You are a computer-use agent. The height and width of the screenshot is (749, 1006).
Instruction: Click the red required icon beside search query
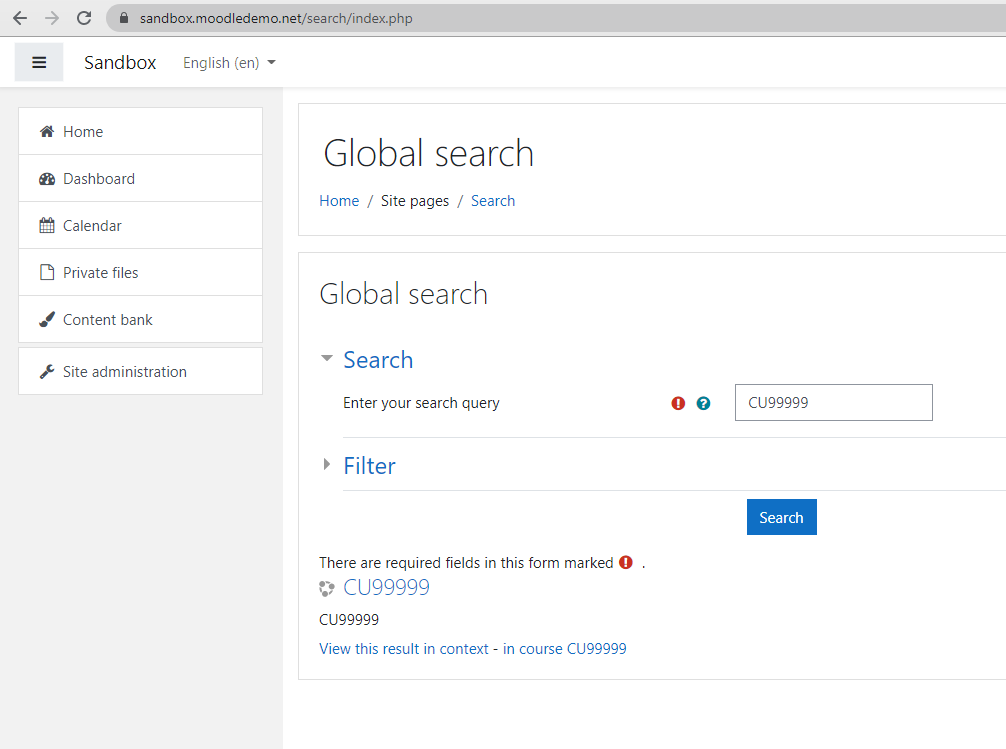[x=678, y=403]
